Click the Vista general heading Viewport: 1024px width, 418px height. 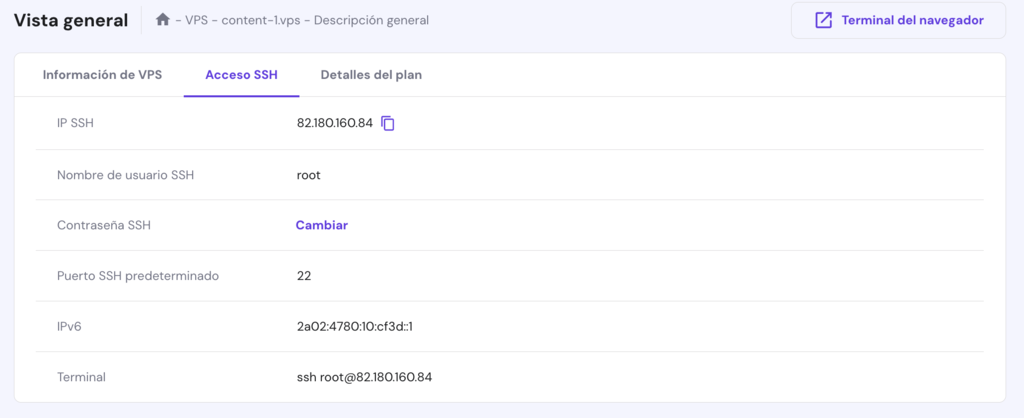pos(71,20)
